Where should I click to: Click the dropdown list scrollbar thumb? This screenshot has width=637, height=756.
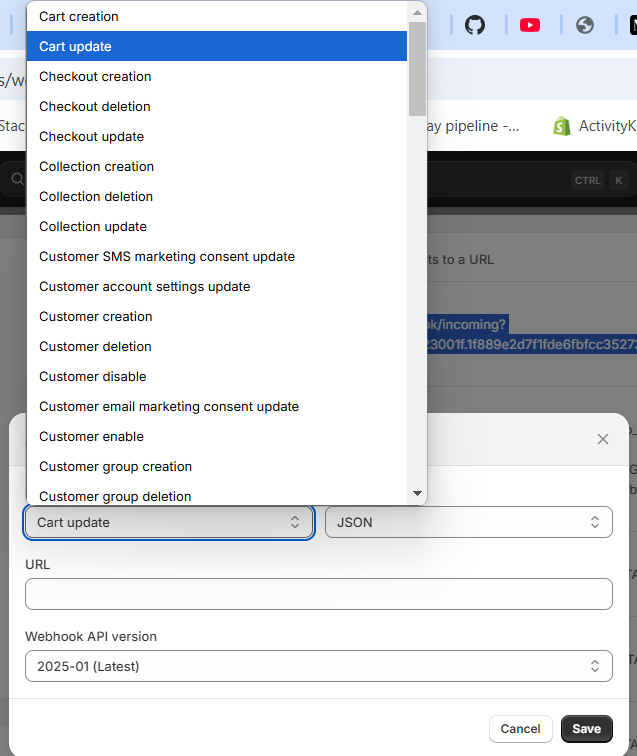point(417,68)
